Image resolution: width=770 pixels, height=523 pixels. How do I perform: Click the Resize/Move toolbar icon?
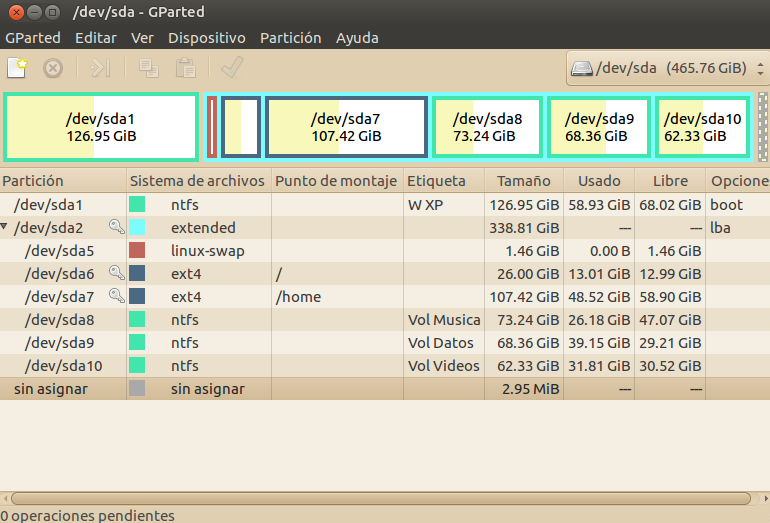(100, 68)
